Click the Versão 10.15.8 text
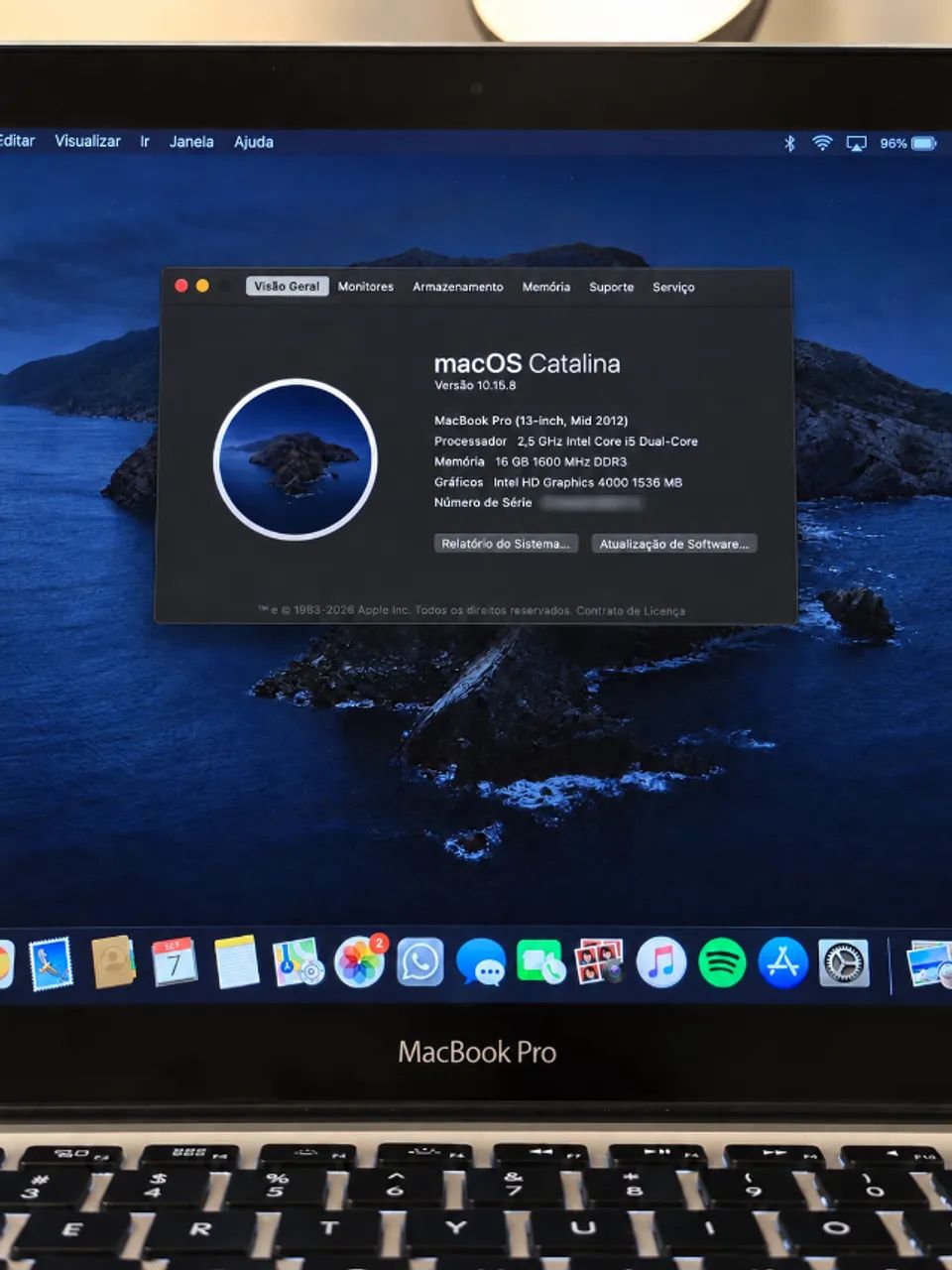 (475, 385)
